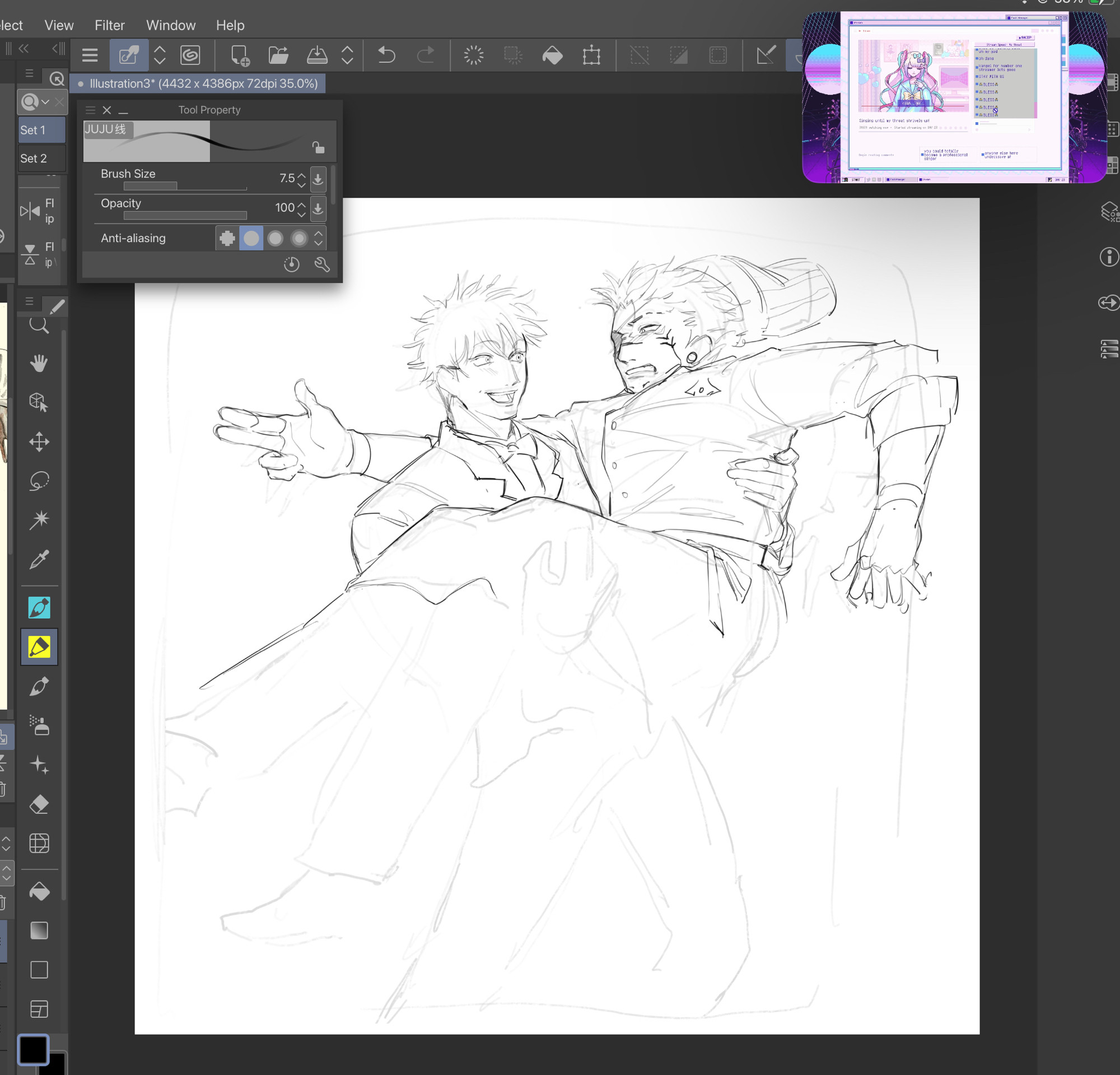Image resolution: width=1120 pixels, height=1075 pixels.
Task: Select anti-aliasing Weak option
Action: pos(251,238)
